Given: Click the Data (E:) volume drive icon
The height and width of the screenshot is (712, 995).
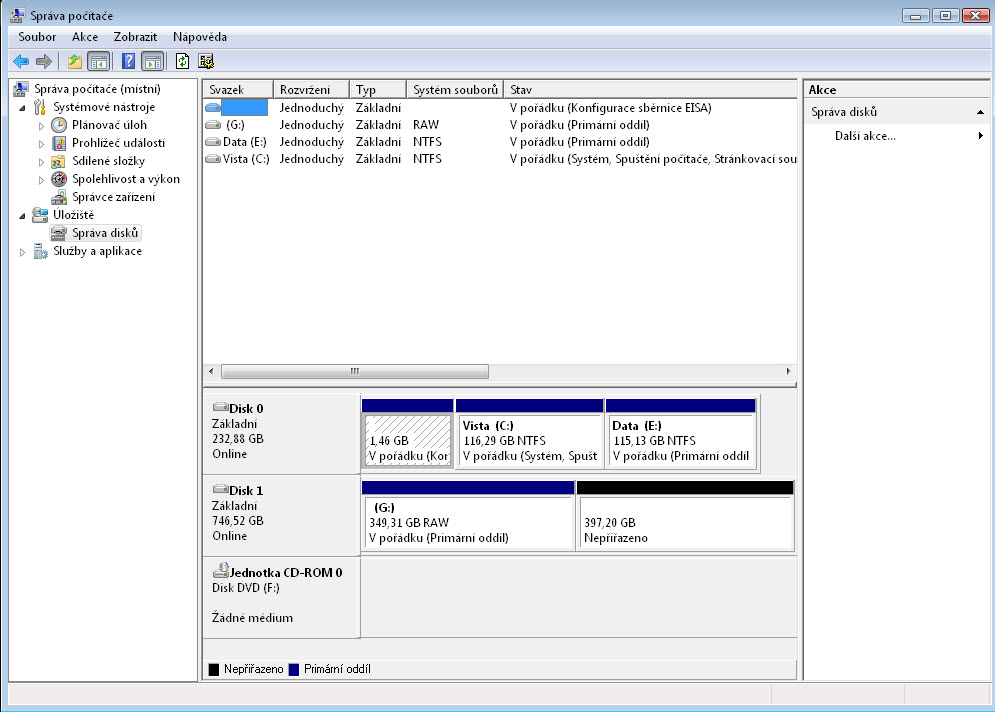Looking at the screenshot, I should tap(212, 142).
